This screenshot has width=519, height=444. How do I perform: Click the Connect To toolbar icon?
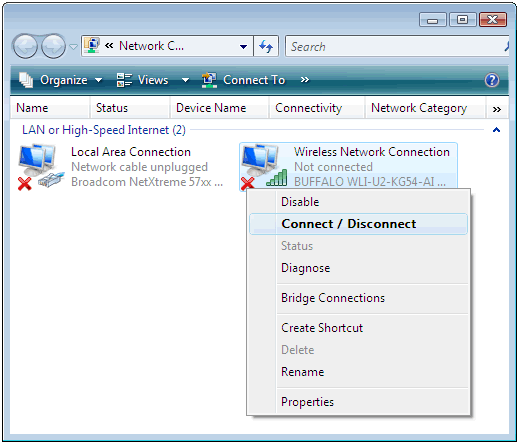[209, 80]
